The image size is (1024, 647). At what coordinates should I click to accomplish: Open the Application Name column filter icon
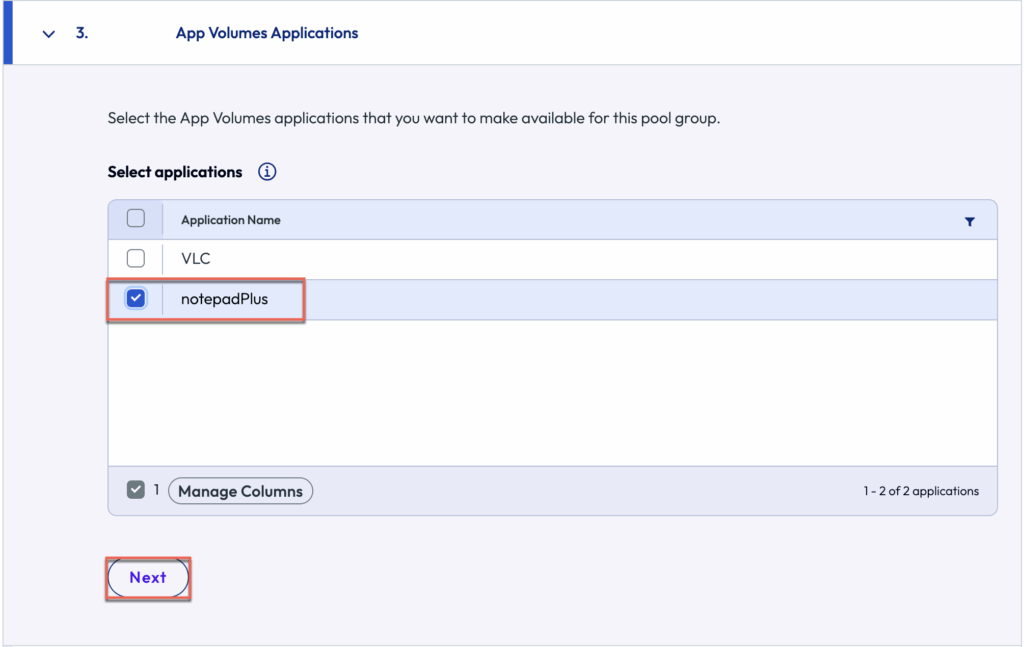tap(969, 221)
